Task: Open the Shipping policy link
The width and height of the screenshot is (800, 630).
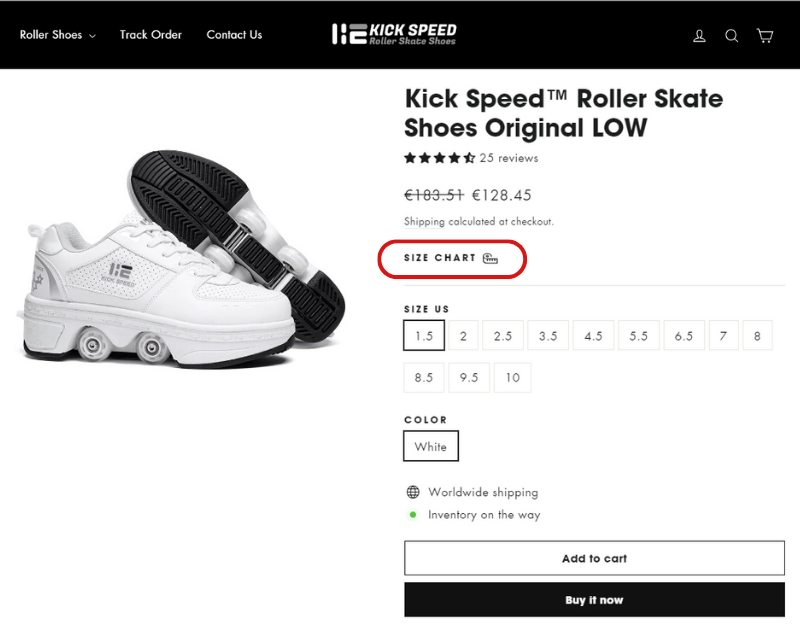Action: (424, 222)
